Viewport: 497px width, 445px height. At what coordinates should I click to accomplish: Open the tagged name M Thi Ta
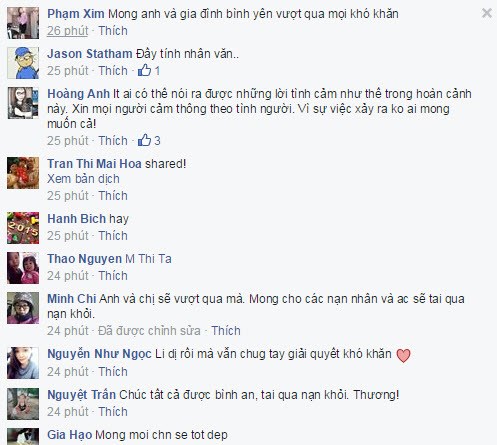(x=148, y=259)
